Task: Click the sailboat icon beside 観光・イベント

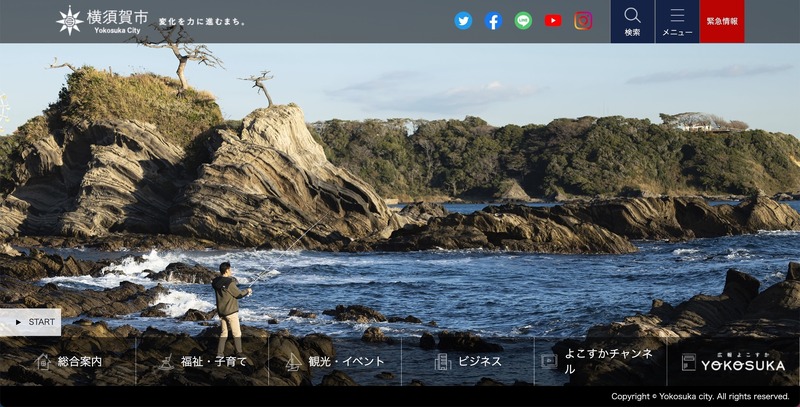Action: point(293,362)
